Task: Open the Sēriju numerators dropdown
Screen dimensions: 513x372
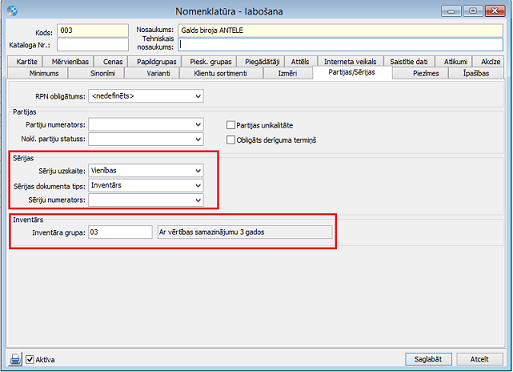Action: click(x=146, y=200)
